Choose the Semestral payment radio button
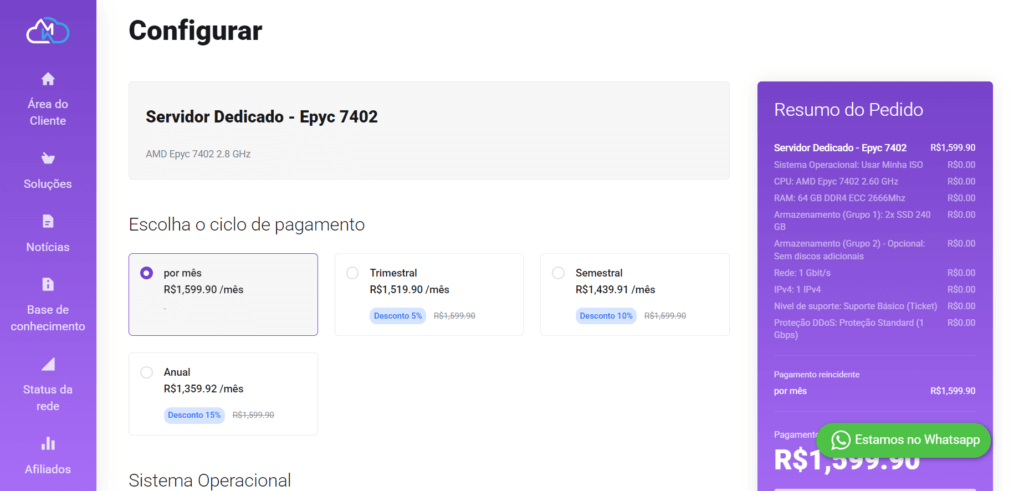 (558, 273)
